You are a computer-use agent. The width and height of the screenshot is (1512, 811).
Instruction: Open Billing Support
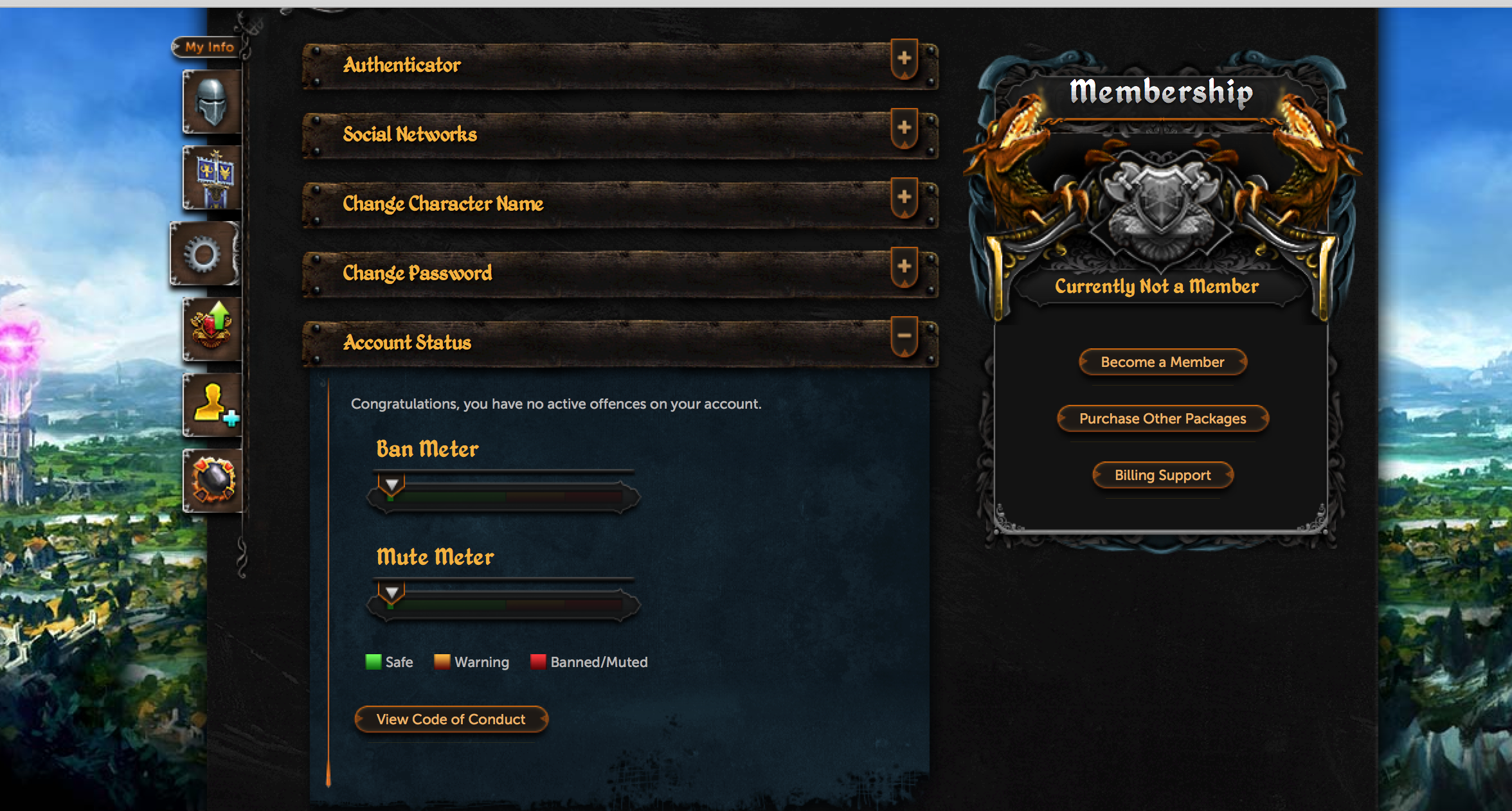point(1162,475)
